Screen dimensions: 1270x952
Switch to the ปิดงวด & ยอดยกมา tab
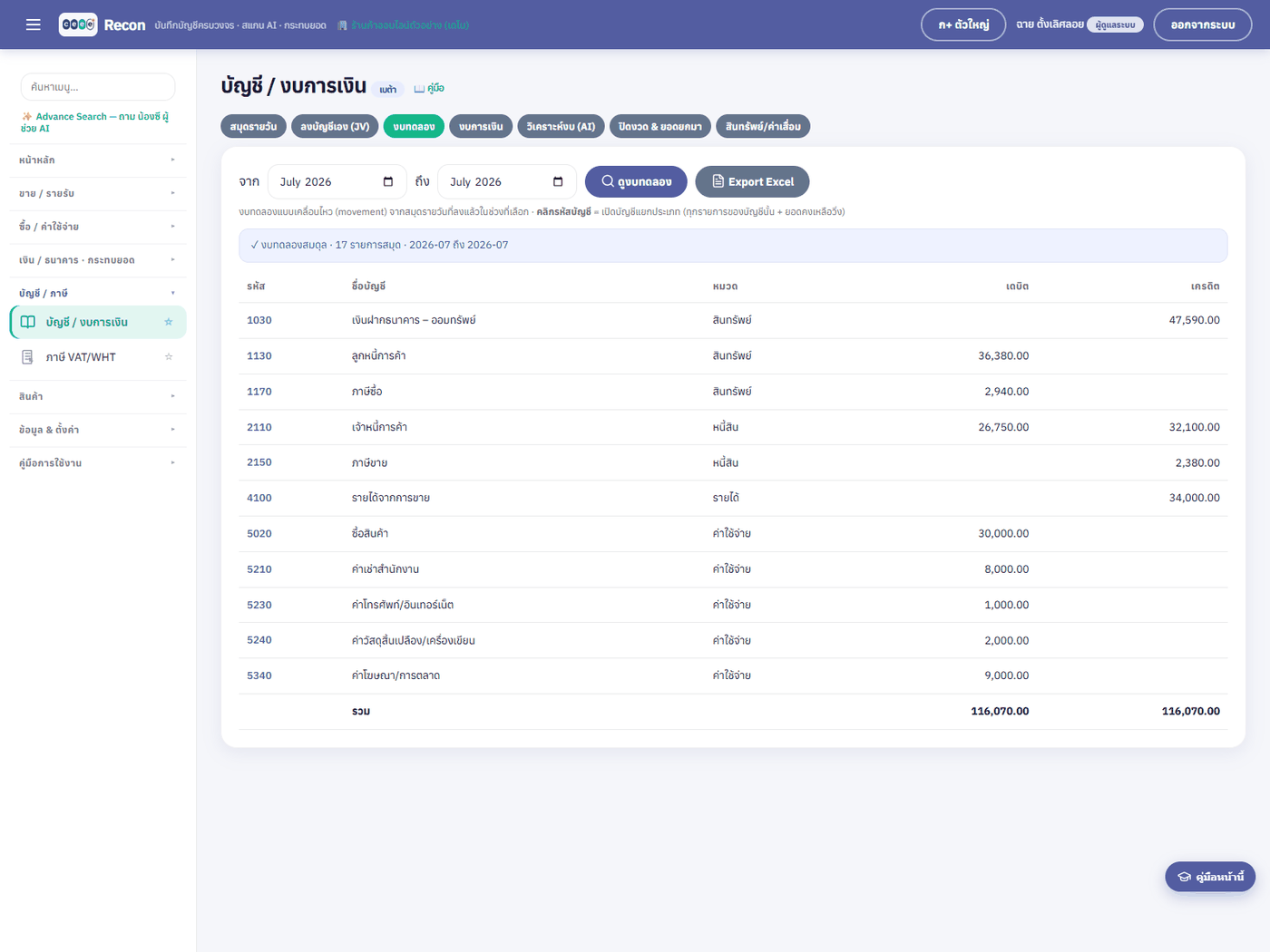pos(660,127)
